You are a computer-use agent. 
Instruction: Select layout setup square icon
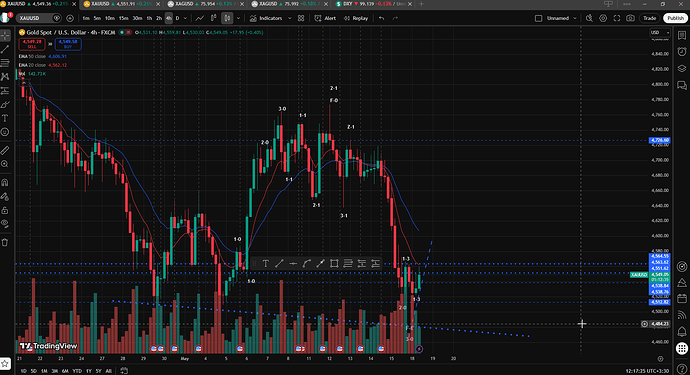click(x=538, y=18)
